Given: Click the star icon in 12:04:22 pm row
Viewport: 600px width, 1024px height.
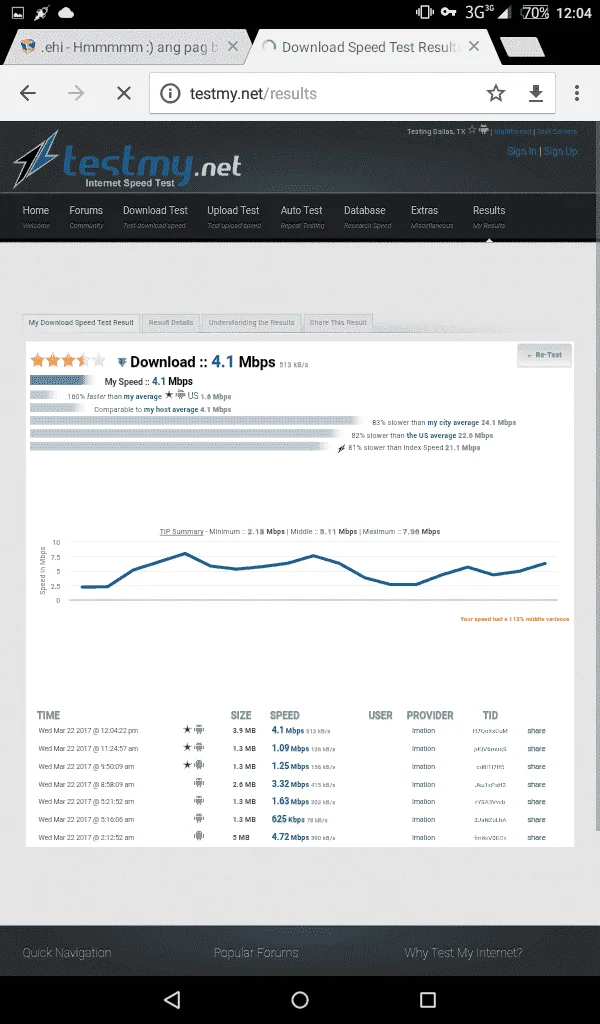Looking at the screenshot, I should [x=187, y=729].
